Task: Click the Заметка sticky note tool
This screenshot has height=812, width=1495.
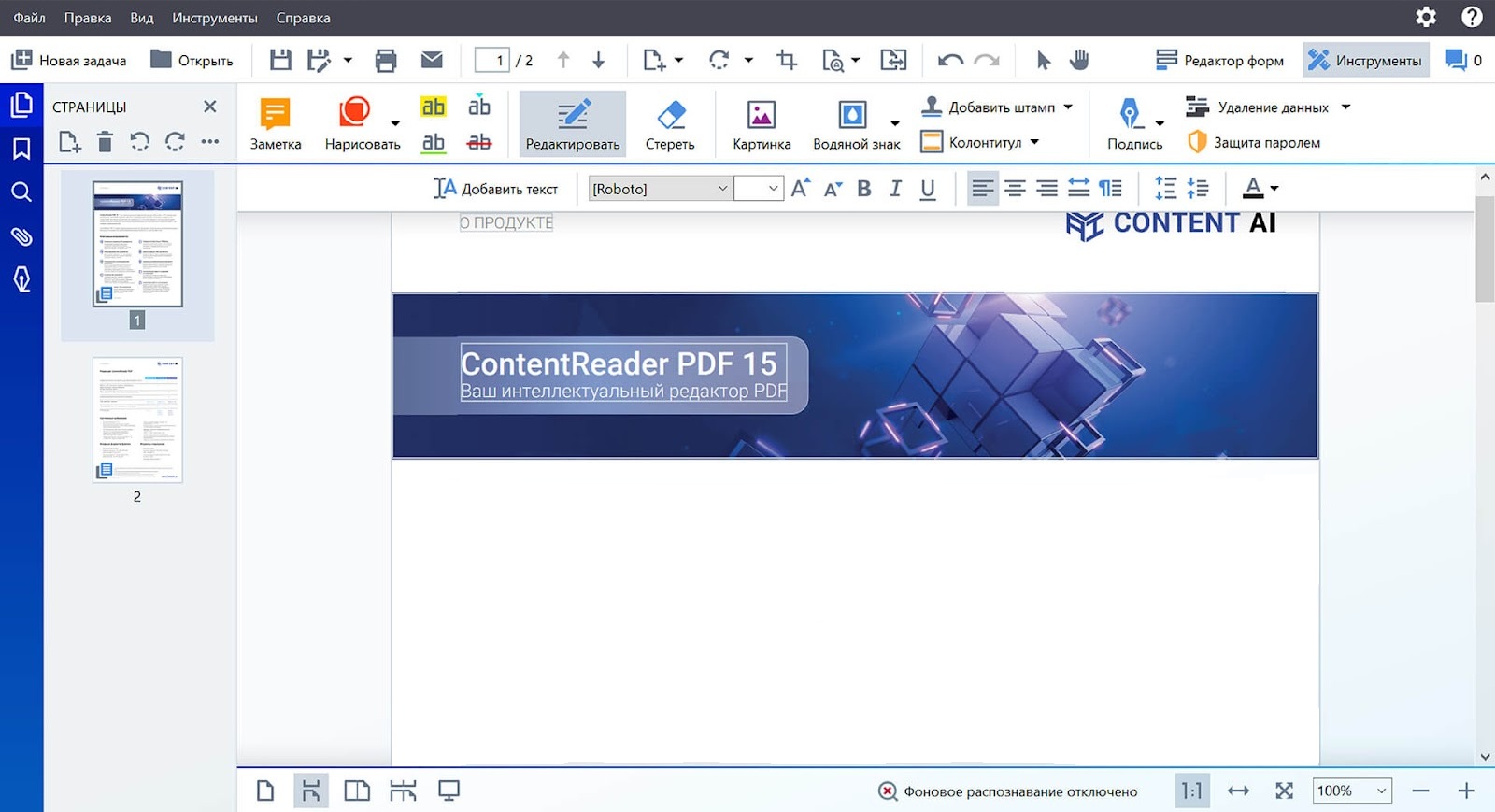Action: tap(276, 123)
